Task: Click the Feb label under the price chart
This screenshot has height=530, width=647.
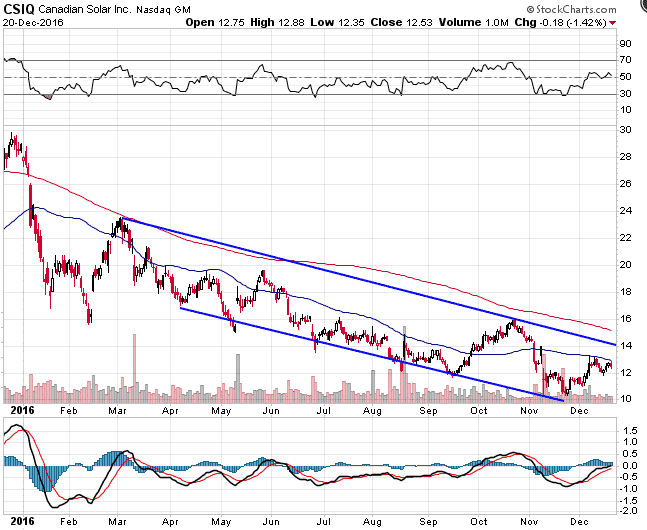Action: point(69,411)
